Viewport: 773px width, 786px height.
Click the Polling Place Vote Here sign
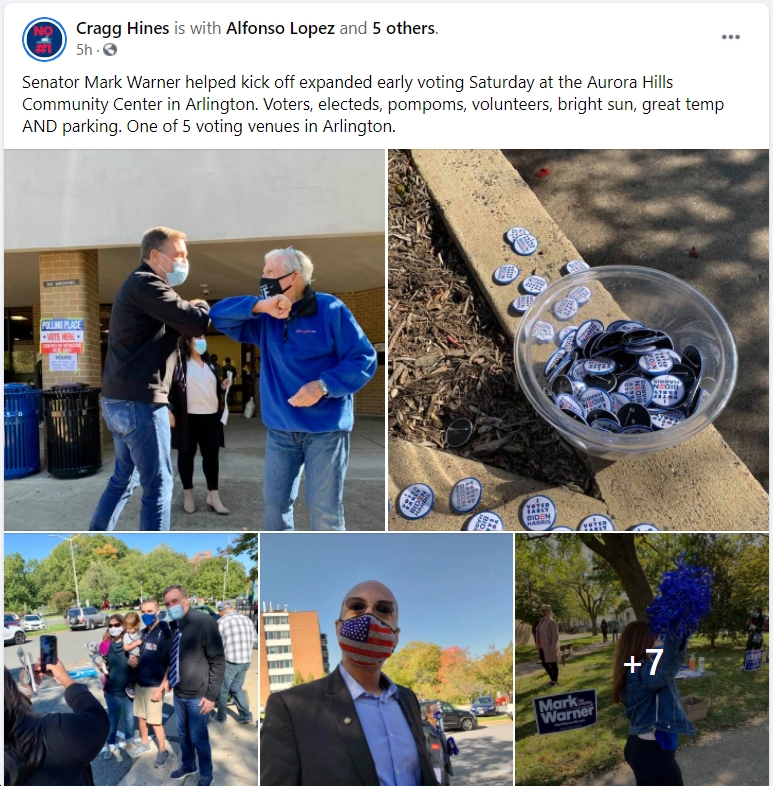(x=62, y=337)
